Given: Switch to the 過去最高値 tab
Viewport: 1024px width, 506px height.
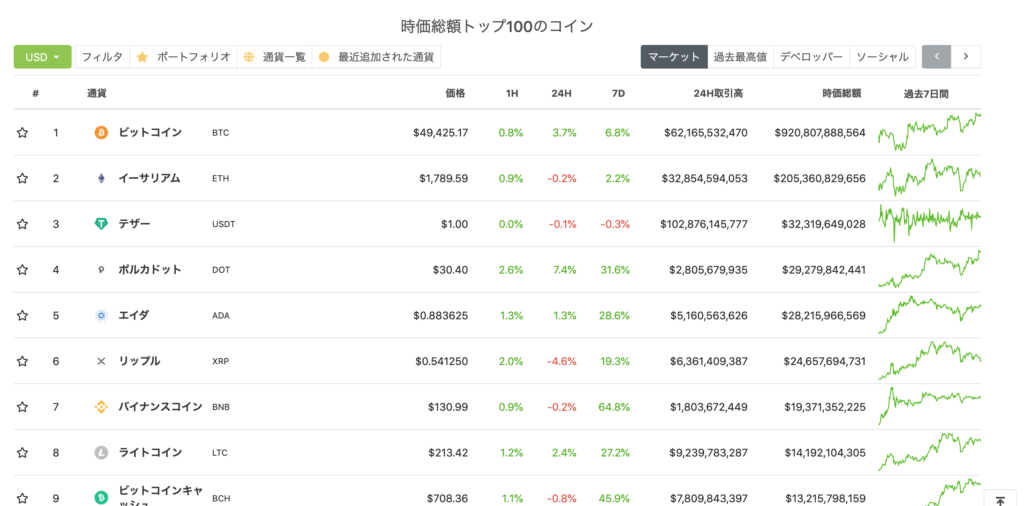Looking at the screenshot, I should [741, 57].
